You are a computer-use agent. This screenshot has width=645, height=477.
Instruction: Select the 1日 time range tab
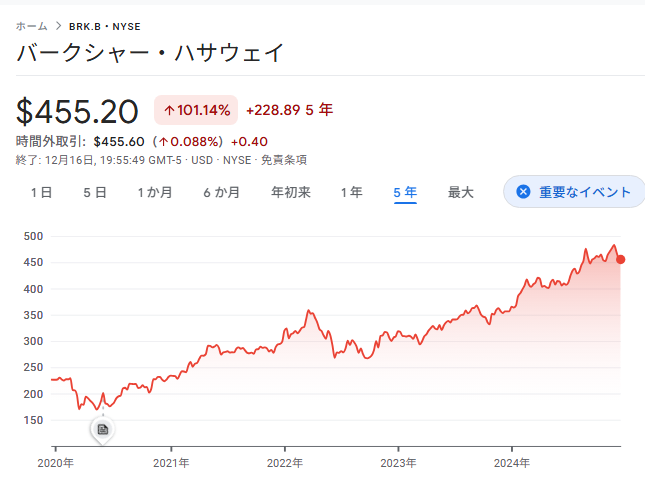(41, 192)
